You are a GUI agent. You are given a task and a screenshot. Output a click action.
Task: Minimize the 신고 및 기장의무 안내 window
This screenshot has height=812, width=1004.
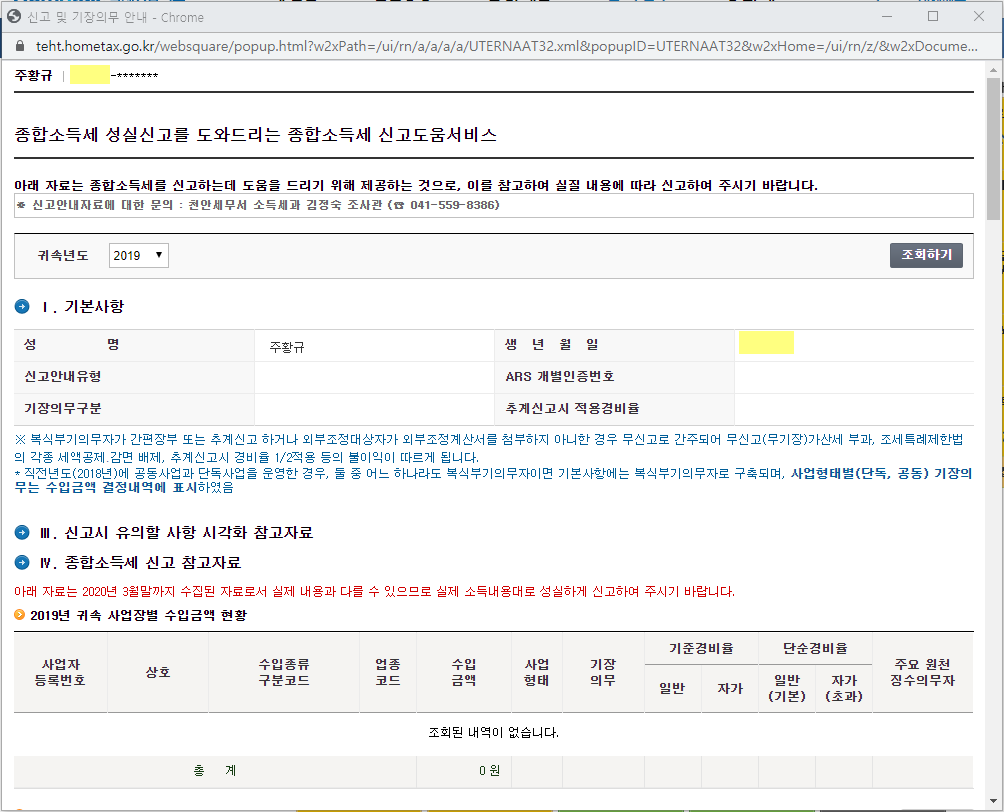pyautogui.click(x=887, y=17)
